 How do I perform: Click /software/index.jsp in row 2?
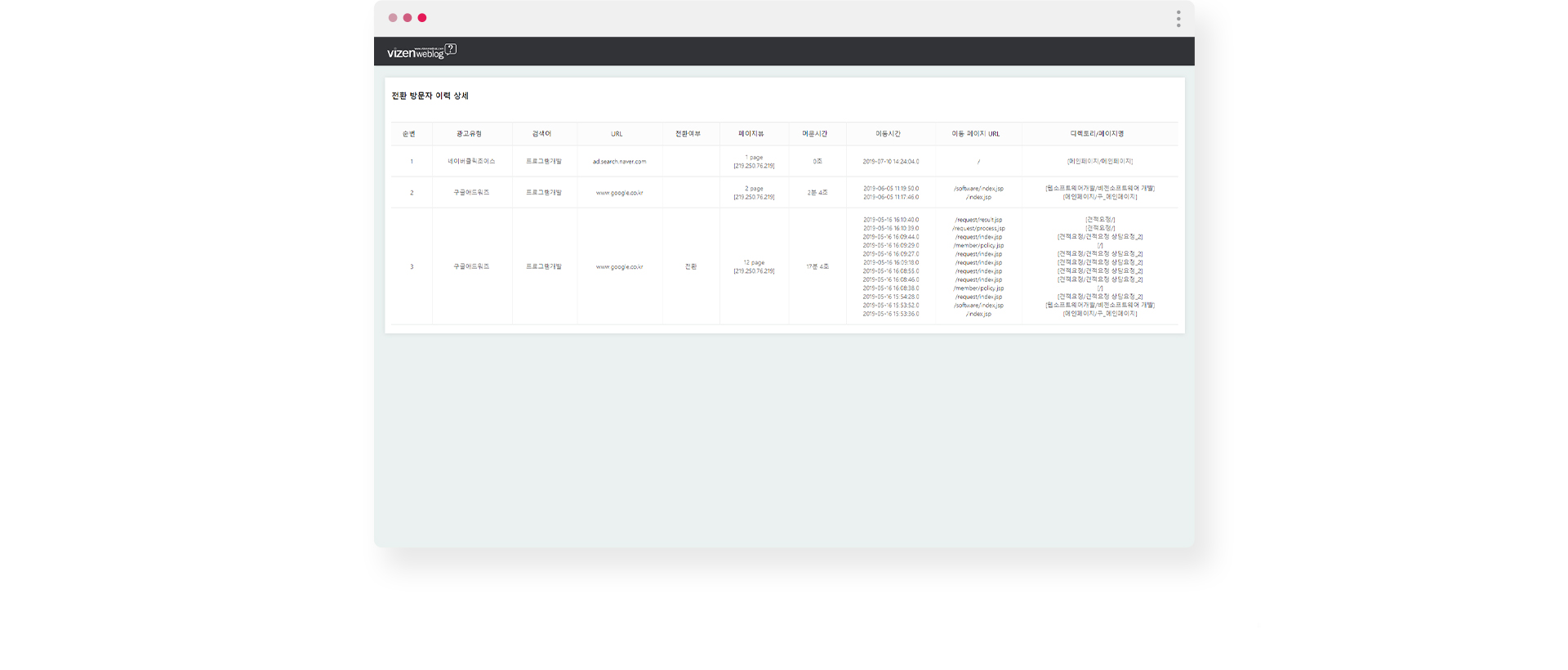978,189
